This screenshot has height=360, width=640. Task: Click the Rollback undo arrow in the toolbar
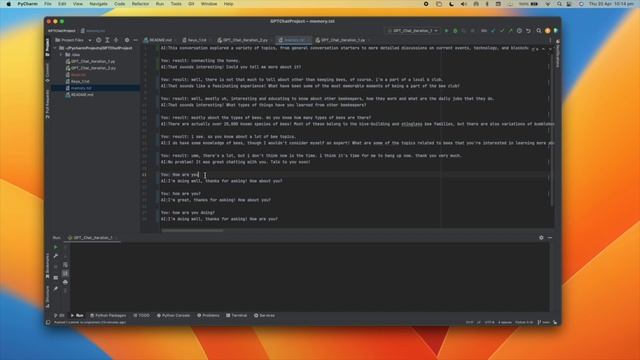[x=528, y=31]
